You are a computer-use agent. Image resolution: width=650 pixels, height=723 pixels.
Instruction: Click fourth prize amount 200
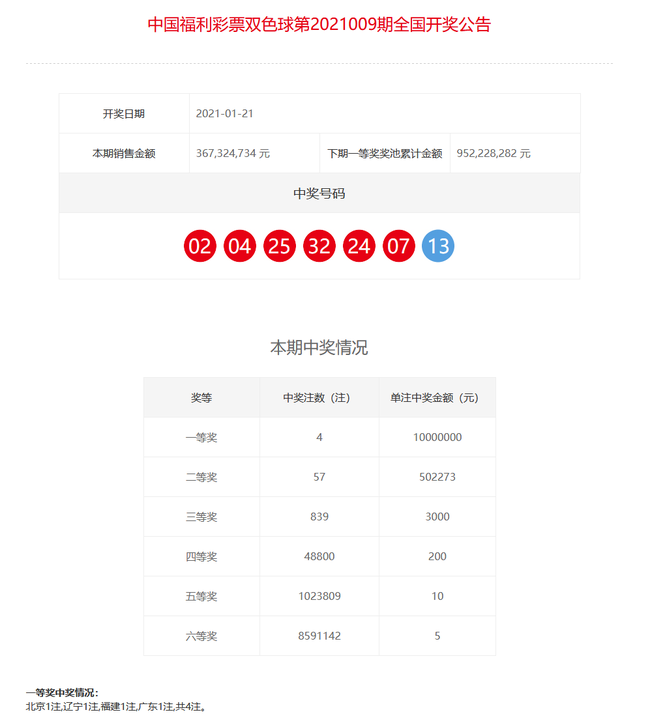pyautogui.click(x=437, y=556)
